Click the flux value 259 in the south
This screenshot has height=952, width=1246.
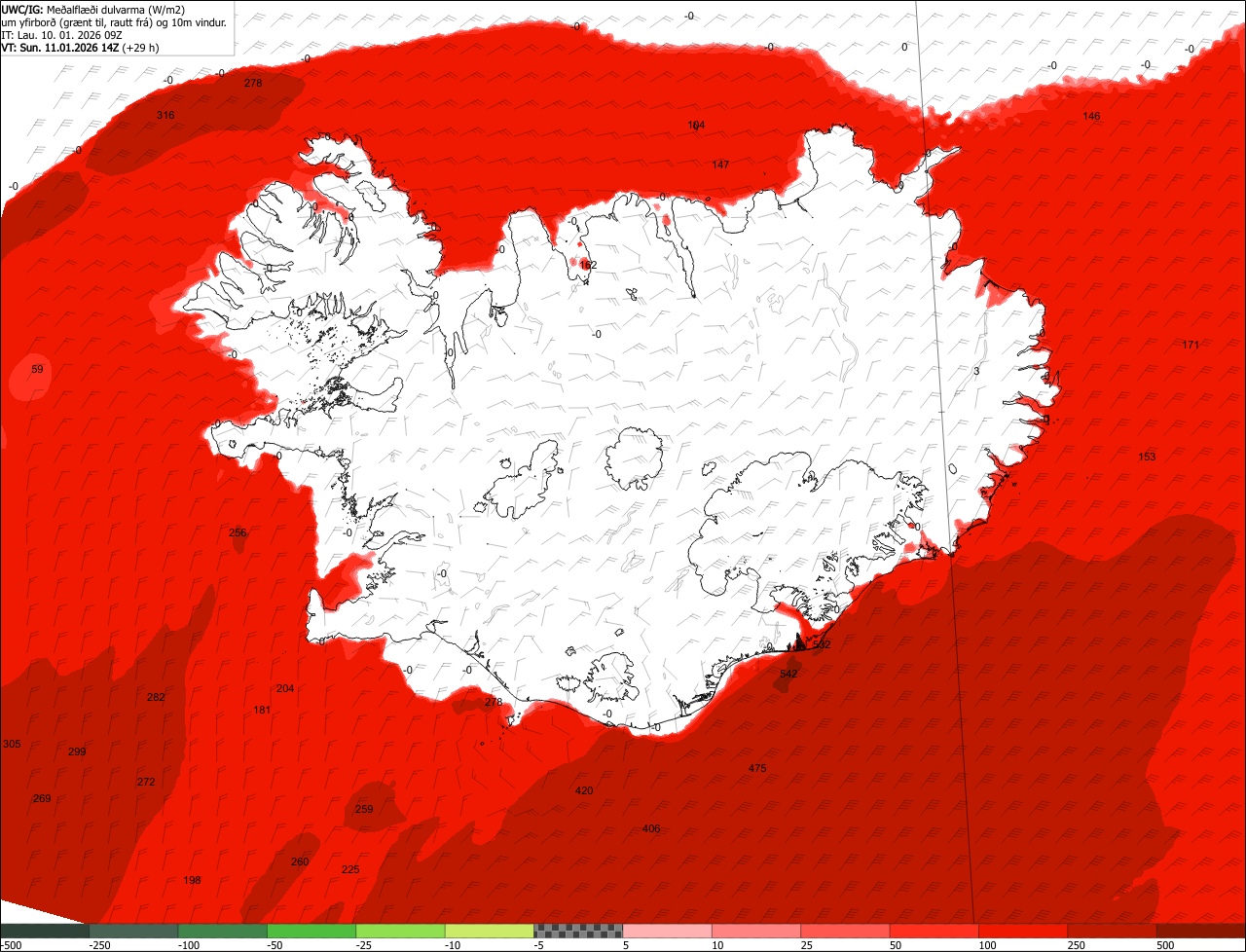click(364, 809)
